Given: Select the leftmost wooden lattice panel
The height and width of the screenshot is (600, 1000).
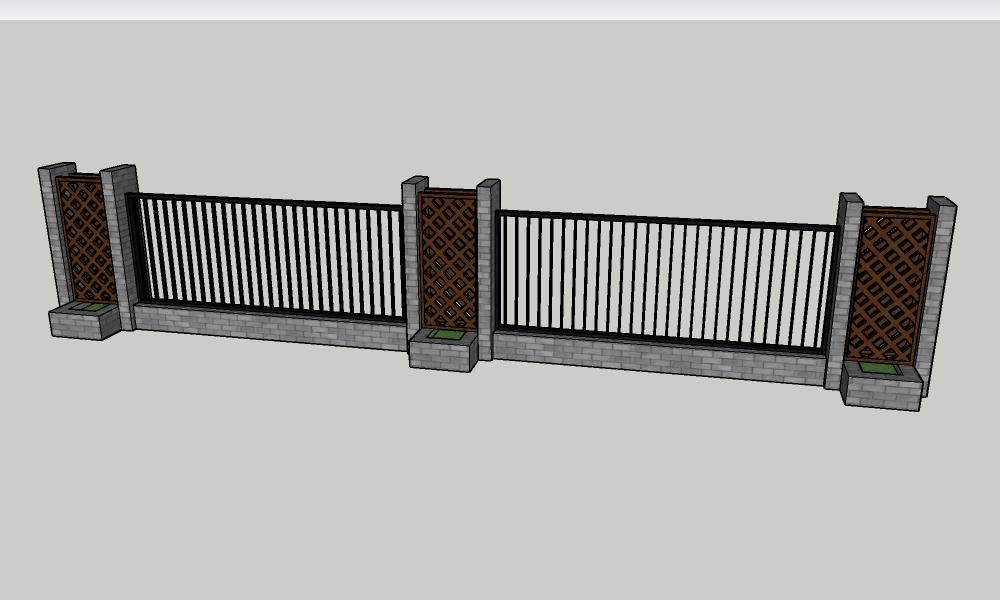Looking at the screenshot, I should click(86, 240).
